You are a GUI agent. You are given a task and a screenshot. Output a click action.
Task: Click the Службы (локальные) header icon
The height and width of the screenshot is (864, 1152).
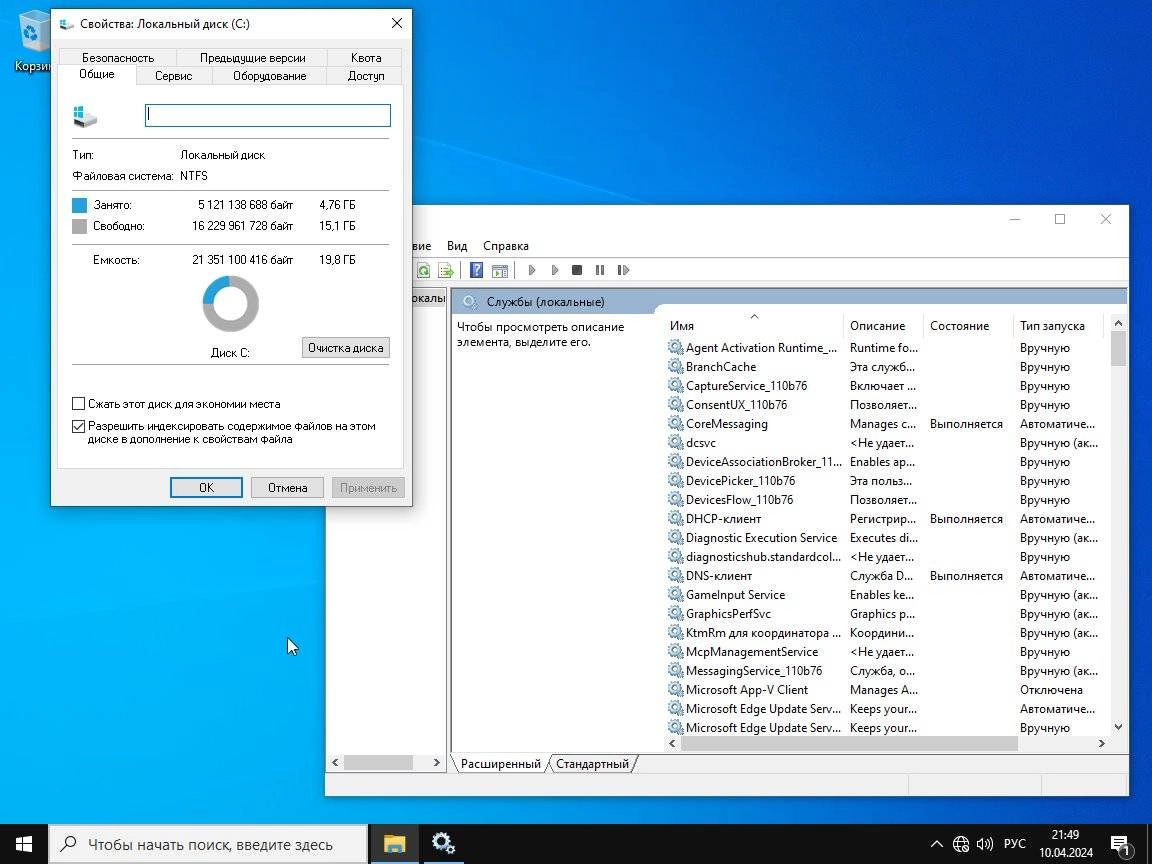[x=469, y=302]
